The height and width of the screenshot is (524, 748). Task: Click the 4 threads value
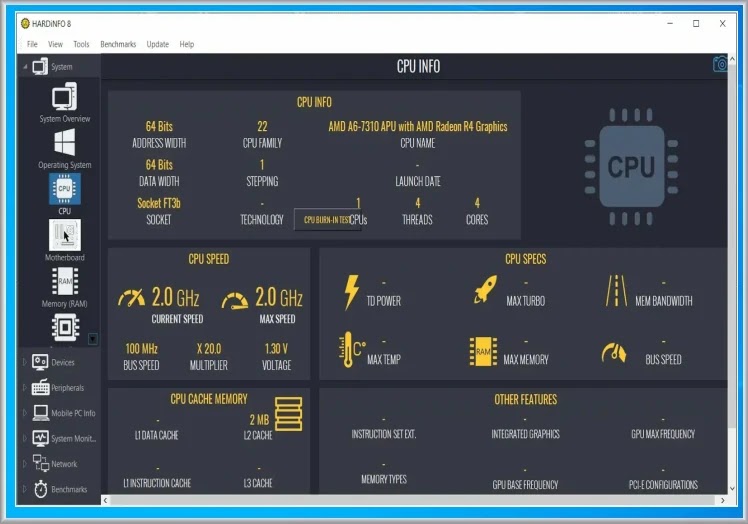(x=417, y=203)
